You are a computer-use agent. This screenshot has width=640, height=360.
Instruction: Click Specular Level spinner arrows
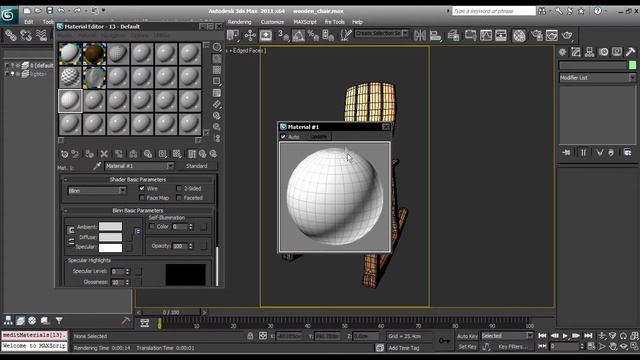pyautogui.click(x=127, y=271)
